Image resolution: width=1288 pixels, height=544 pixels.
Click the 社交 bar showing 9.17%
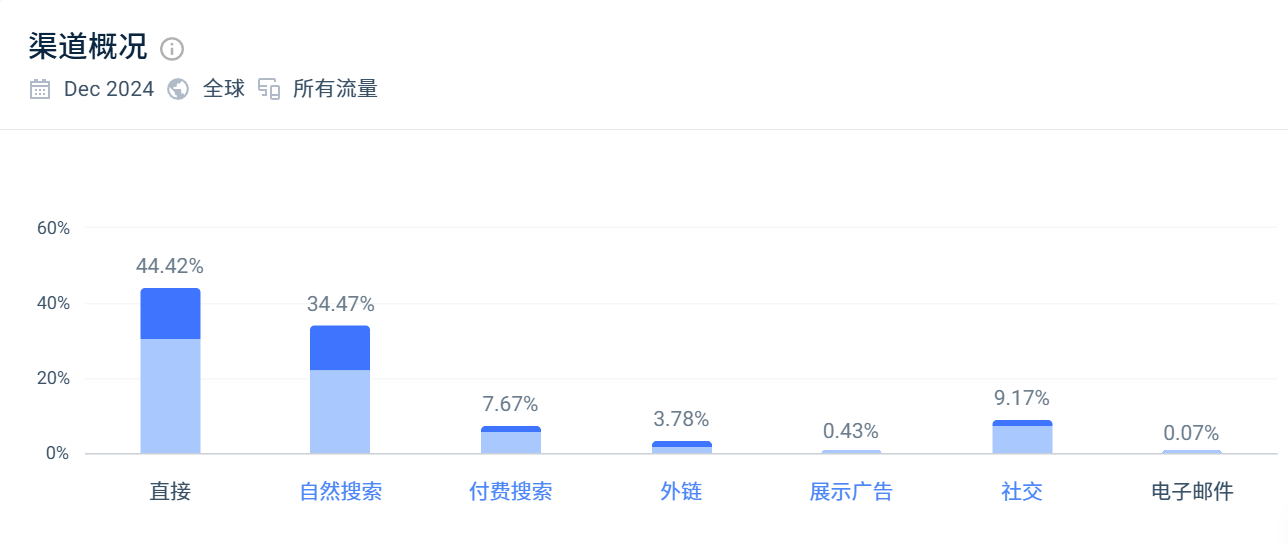[1022, 437]
